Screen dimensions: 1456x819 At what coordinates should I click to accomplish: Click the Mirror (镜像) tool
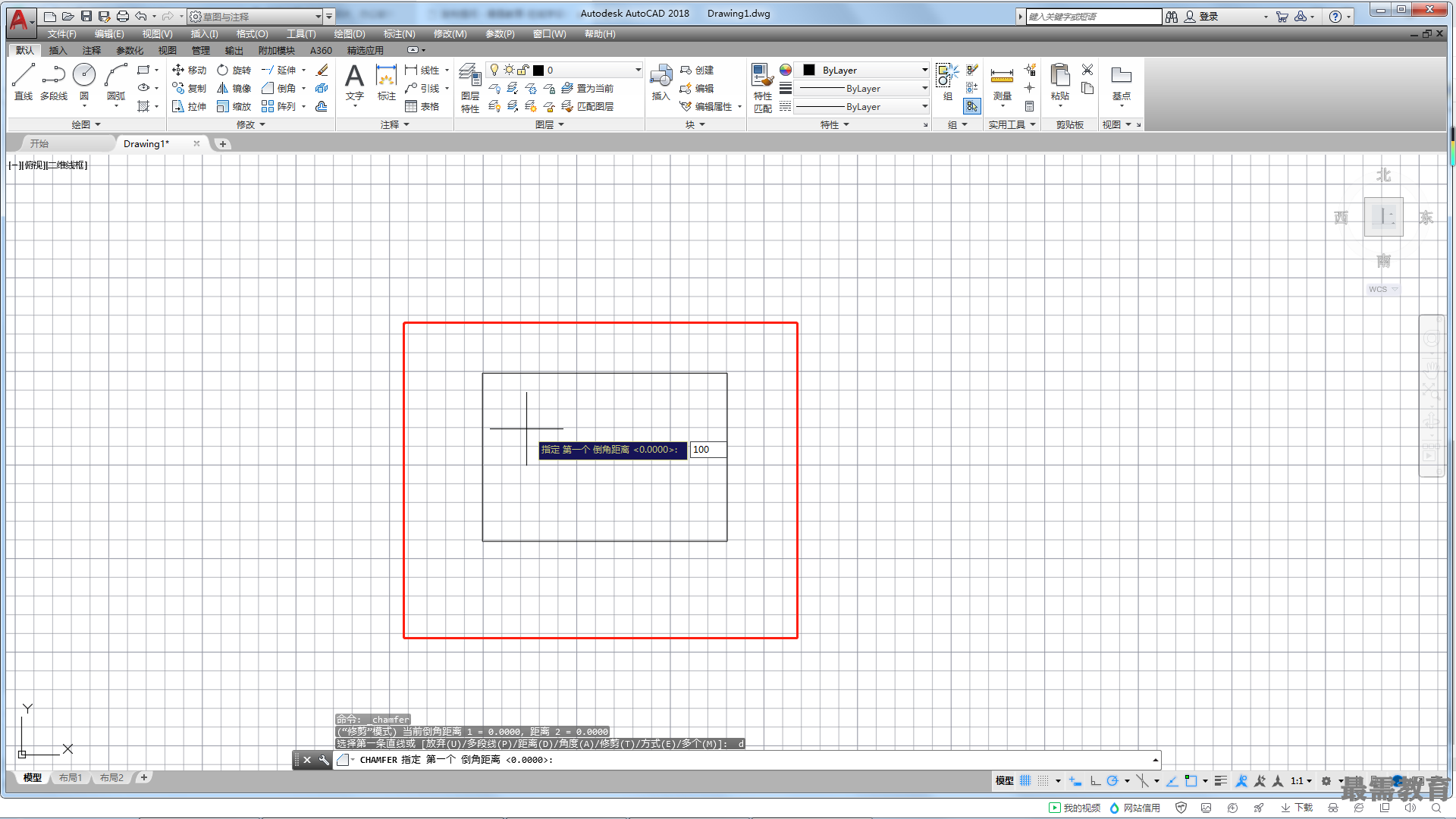click(x=234, y=88)
